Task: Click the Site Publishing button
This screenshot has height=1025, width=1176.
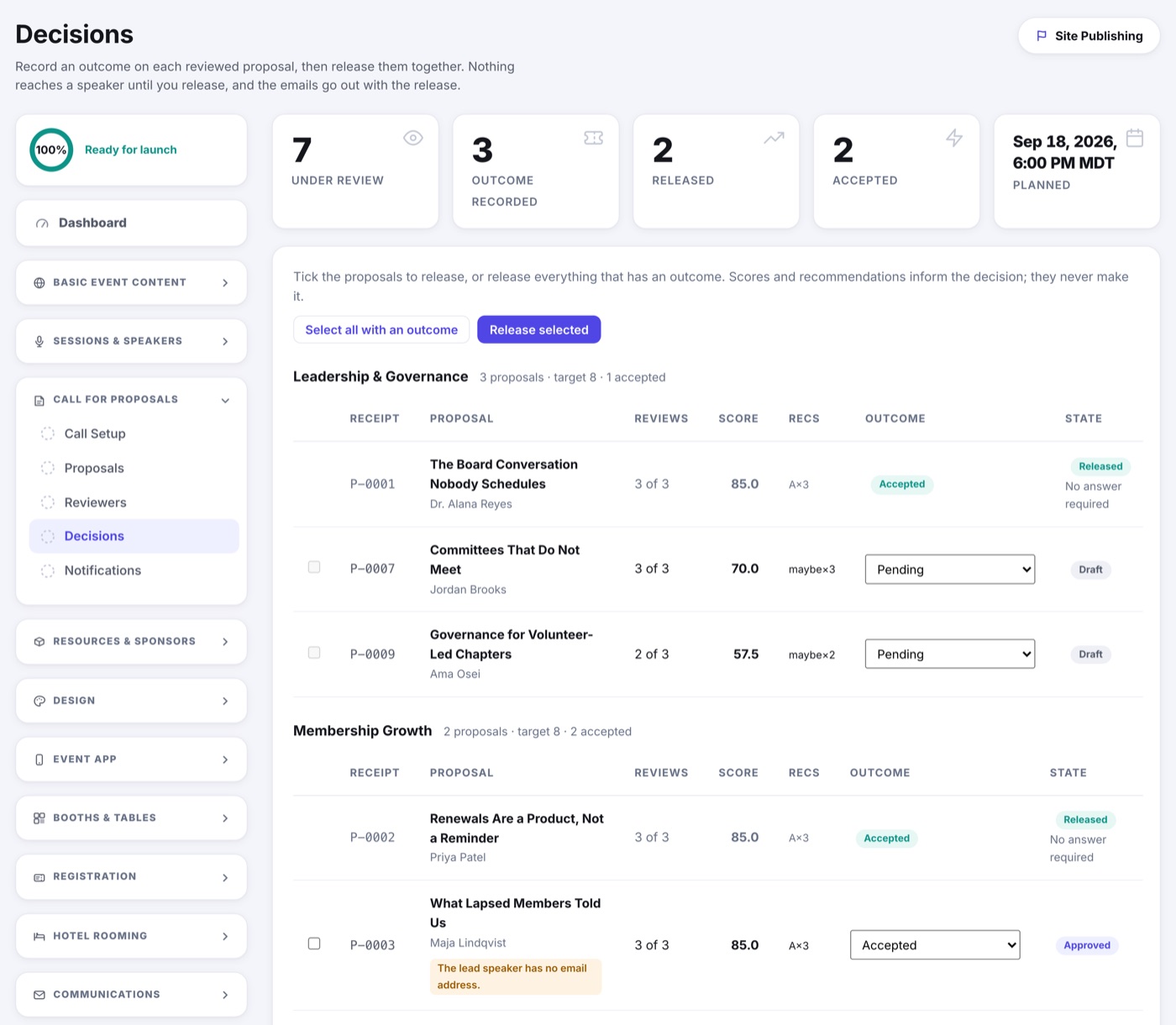Action: [1089, 36]
